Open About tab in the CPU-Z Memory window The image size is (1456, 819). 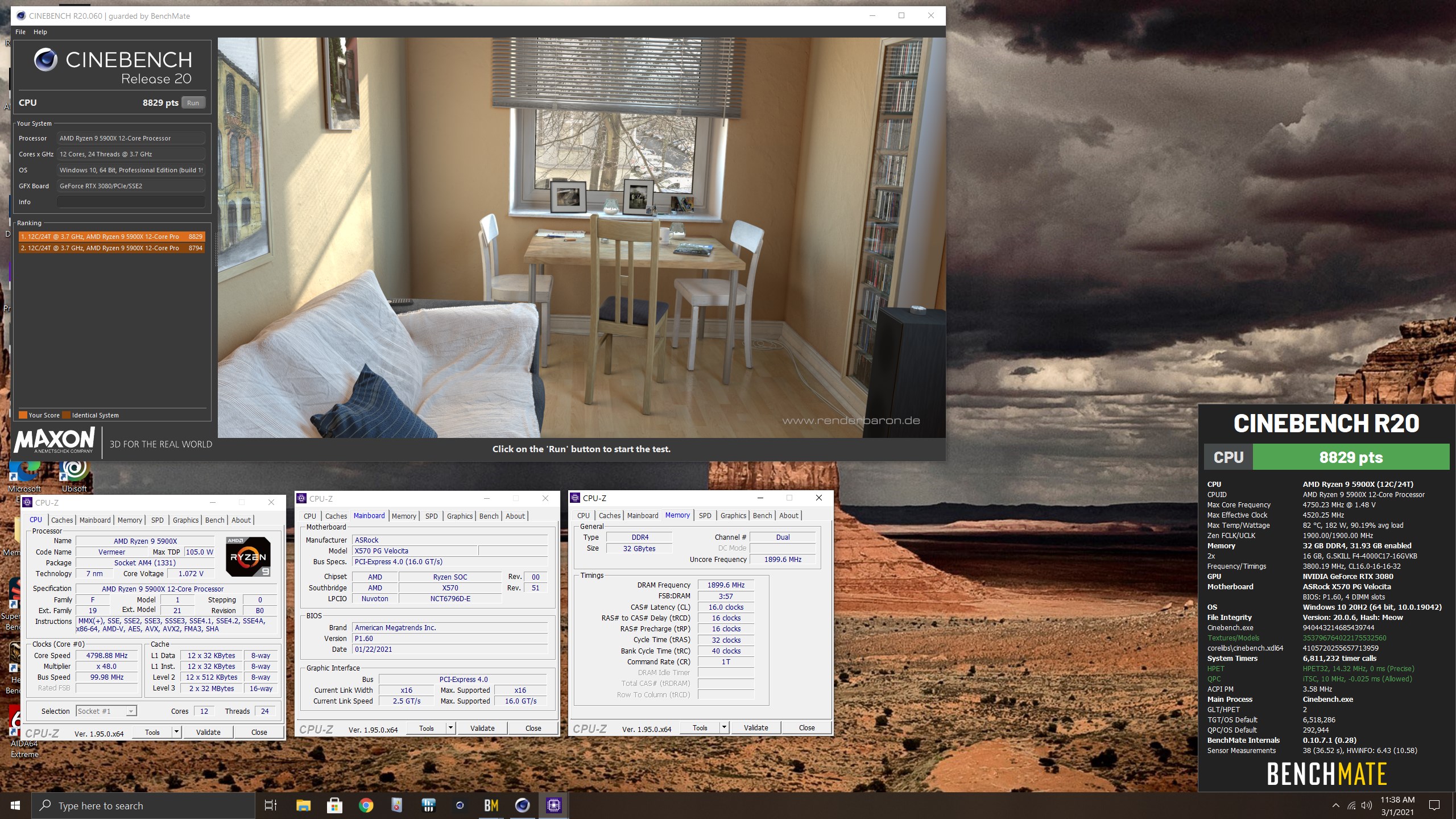789,515
